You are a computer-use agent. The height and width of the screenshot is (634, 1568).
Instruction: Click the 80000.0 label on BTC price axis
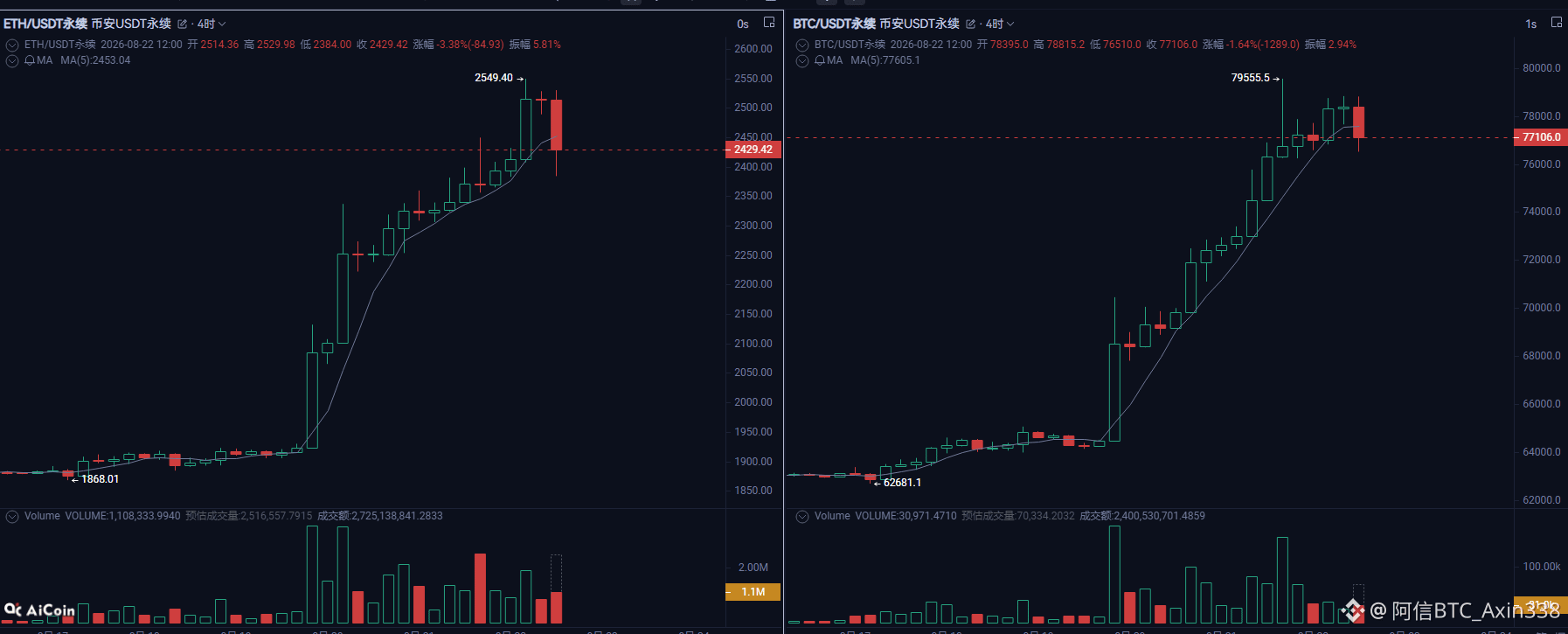[1542, 68]
